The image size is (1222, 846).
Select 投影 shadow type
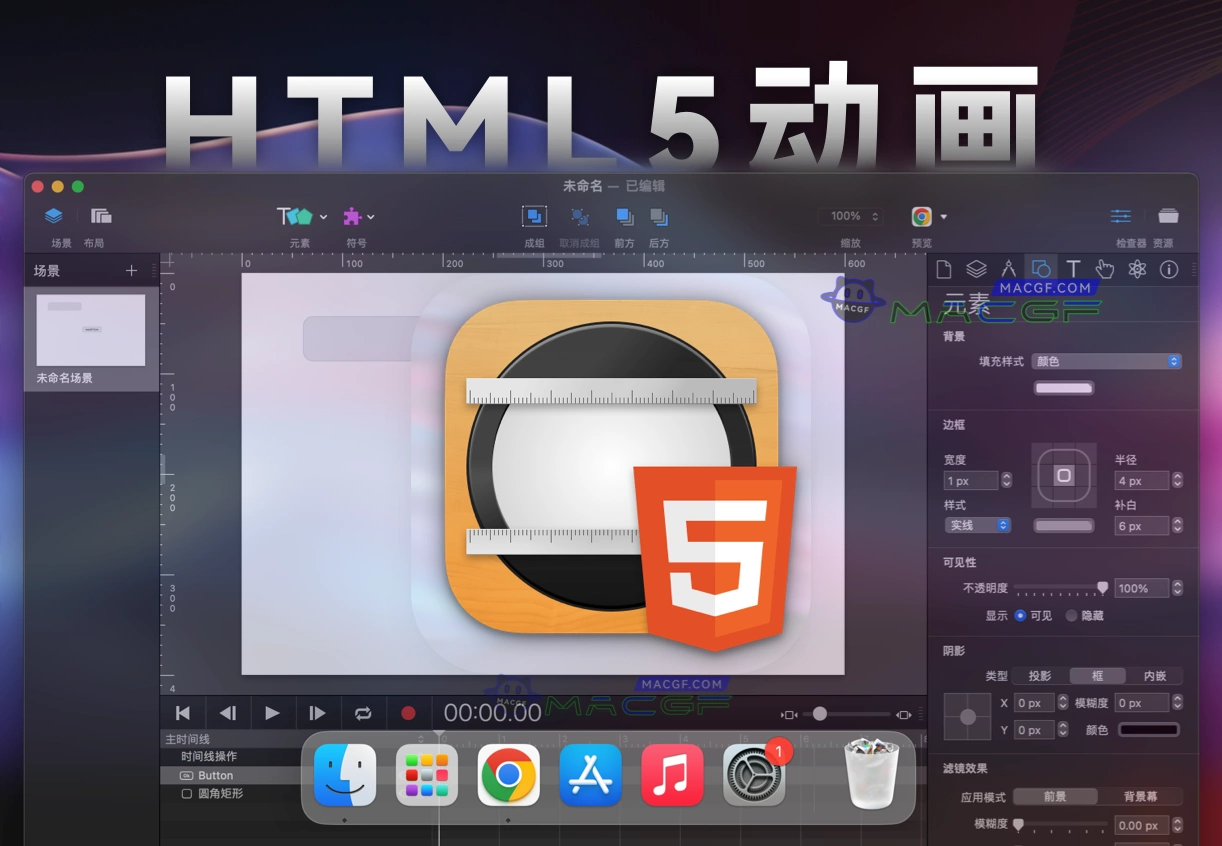pyautogui.click(x=1040, y=676)
